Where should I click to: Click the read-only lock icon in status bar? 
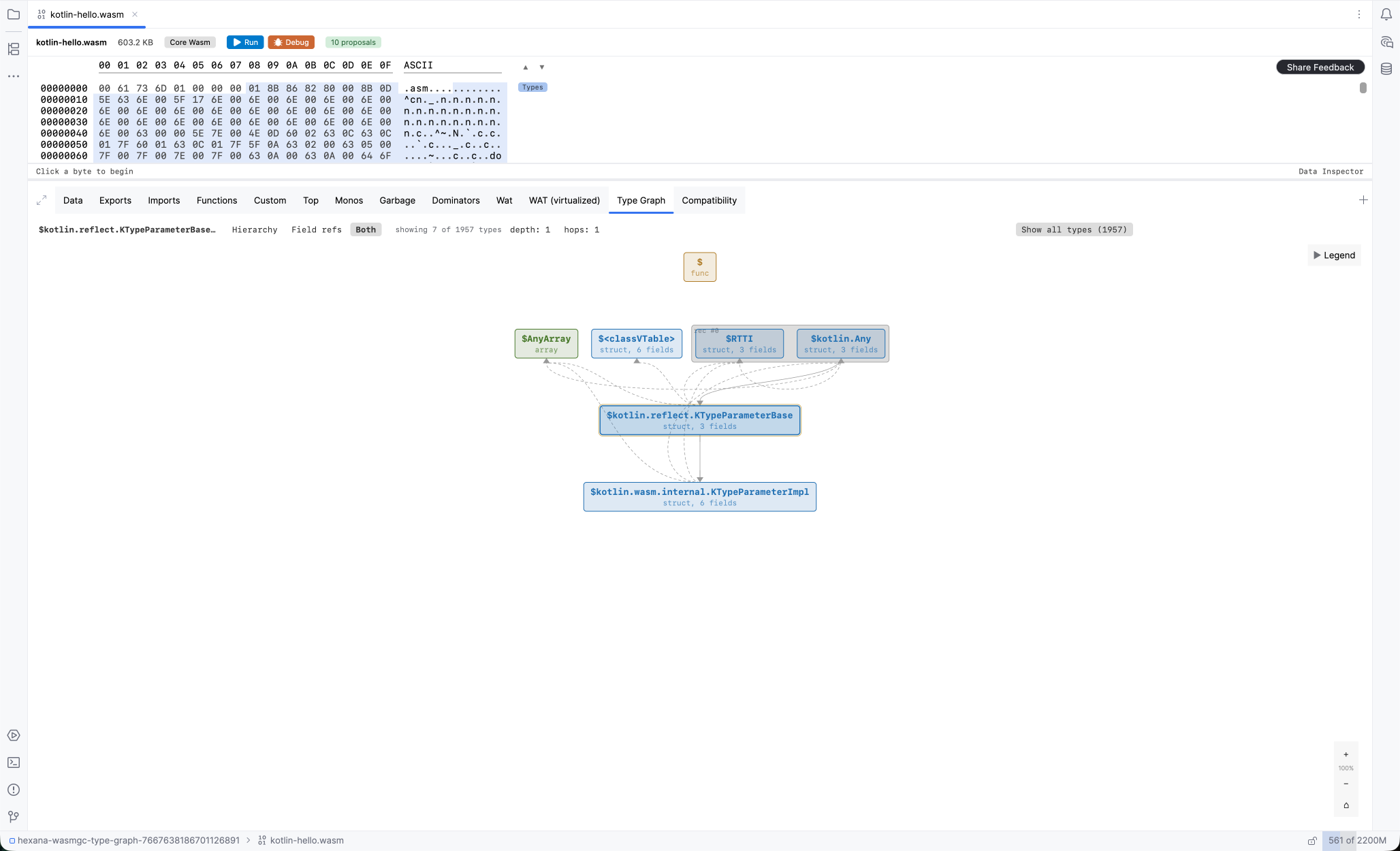[1312, 841]
